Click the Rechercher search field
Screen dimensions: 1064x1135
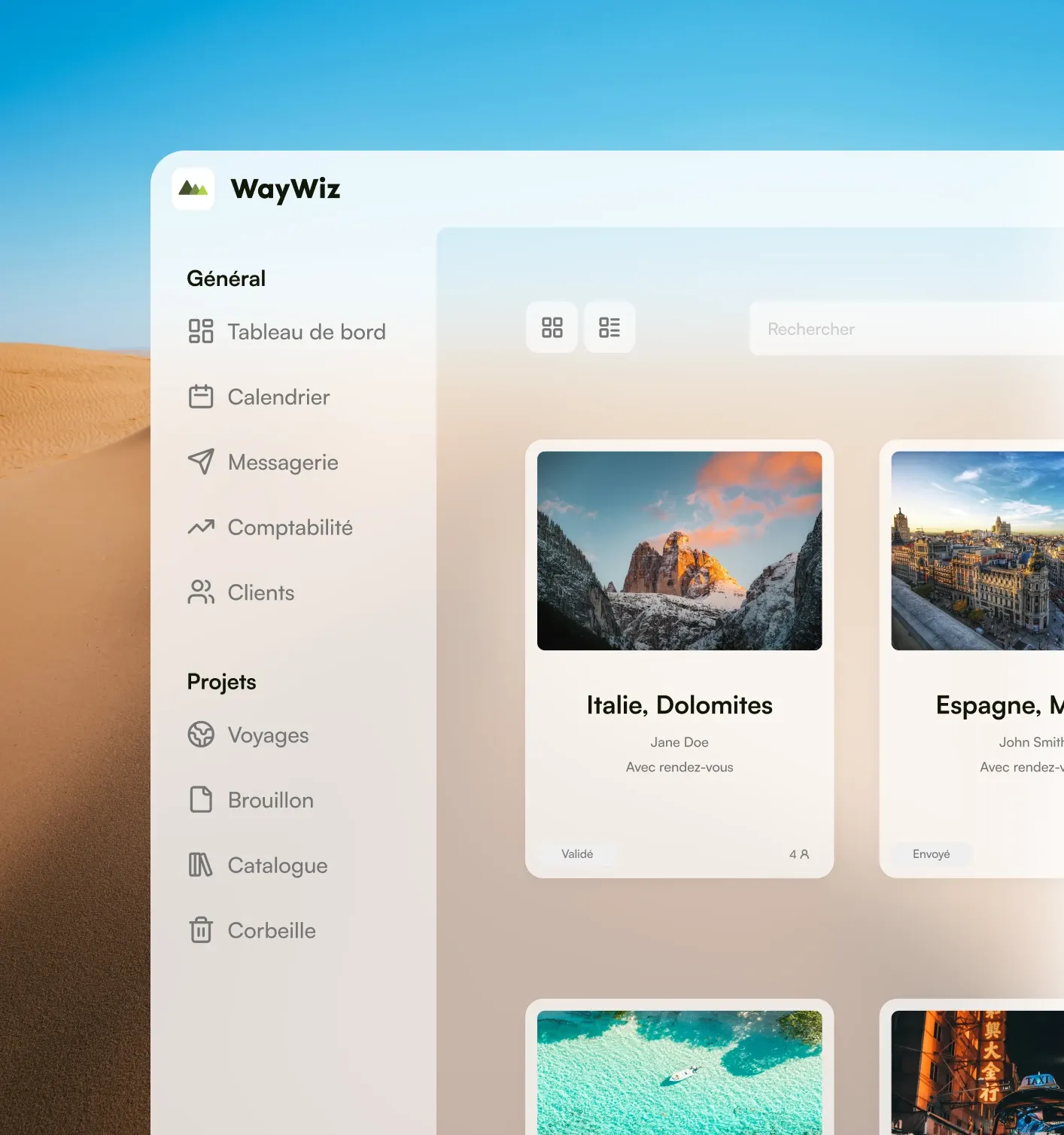(907, 329)
